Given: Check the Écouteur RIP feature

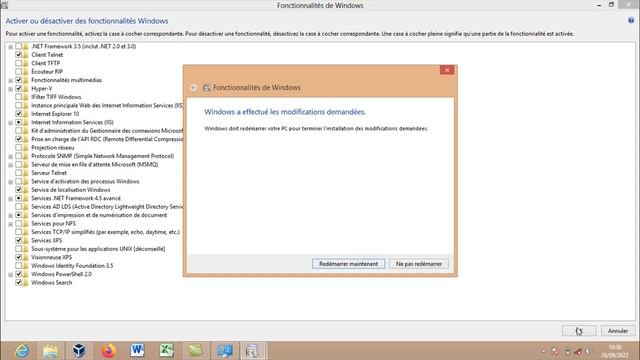Looking at the screenshot, I should (x=18, y=71).
